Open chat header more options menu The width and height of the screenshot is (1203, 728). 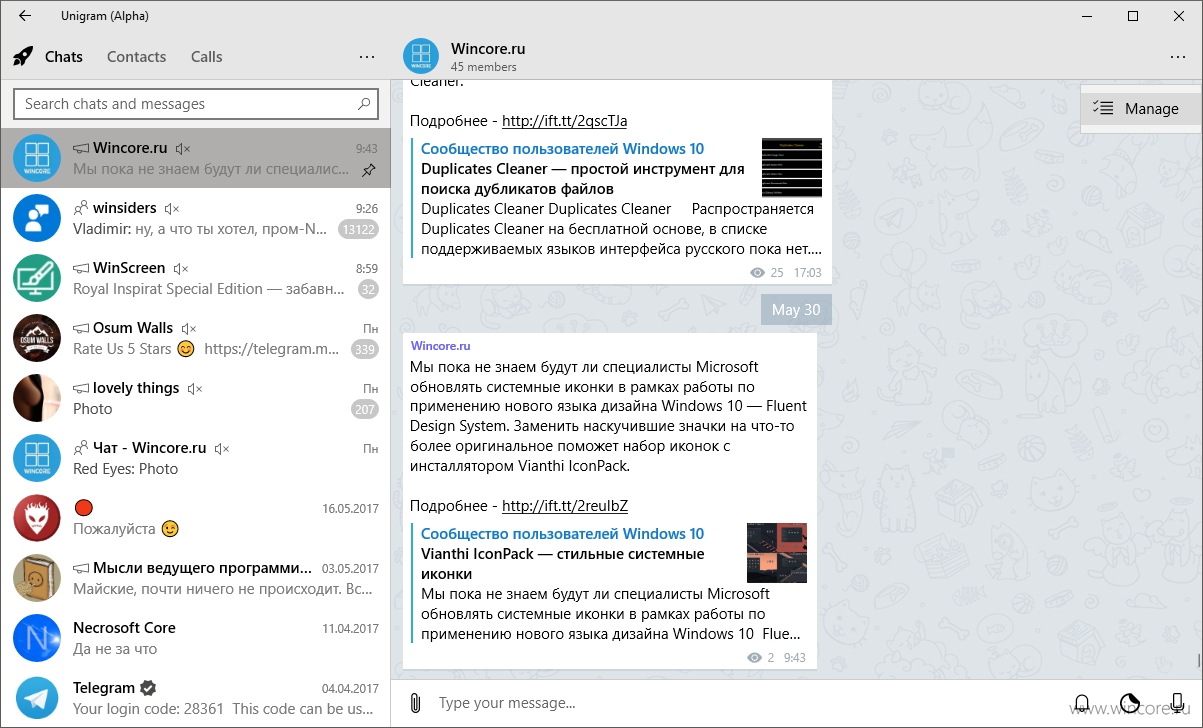click(x=1177, y=57)
